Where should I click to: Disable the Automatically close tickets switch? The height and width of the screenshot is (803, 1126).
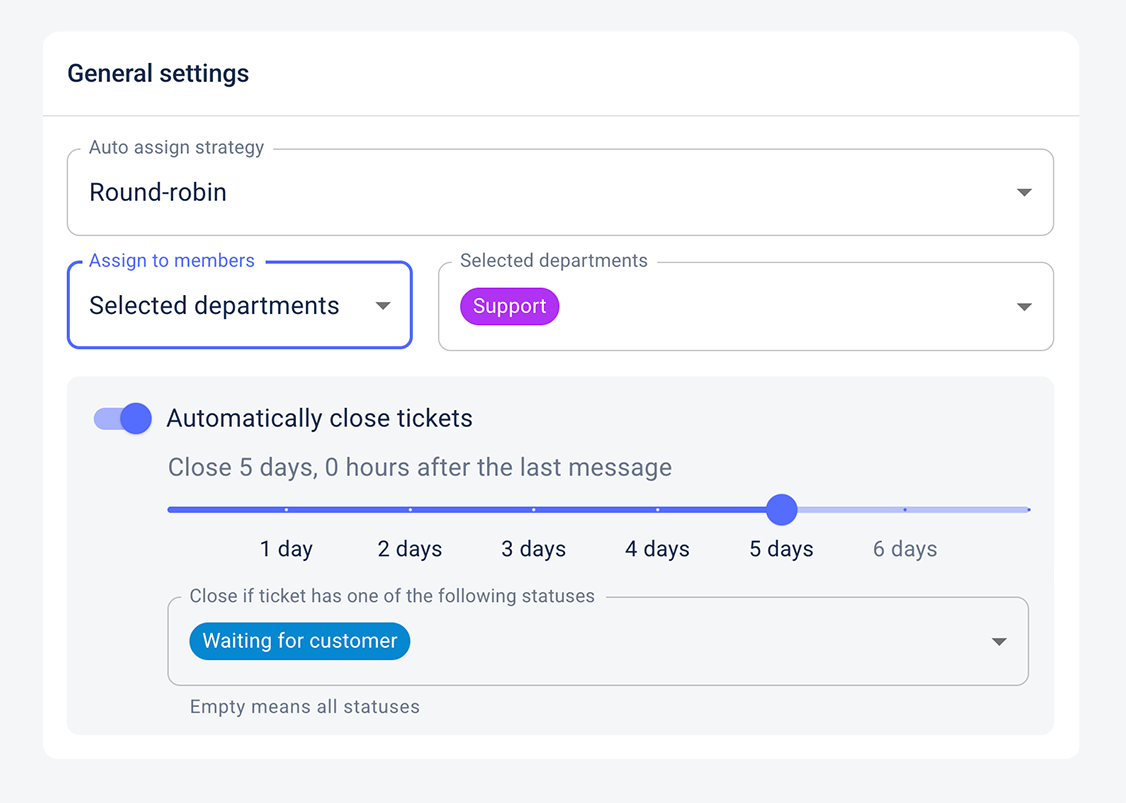(123, 418)
